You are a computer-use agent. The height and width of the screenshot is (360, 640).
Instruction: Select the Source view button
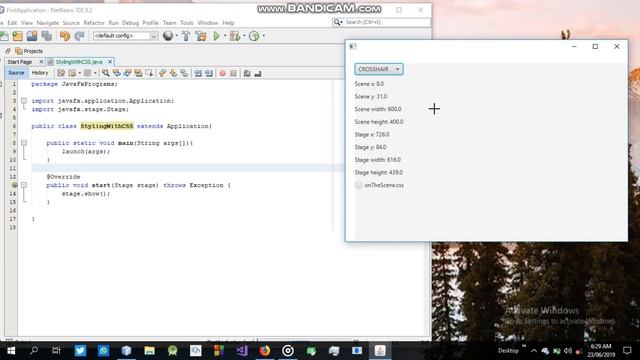click(16, 73)
